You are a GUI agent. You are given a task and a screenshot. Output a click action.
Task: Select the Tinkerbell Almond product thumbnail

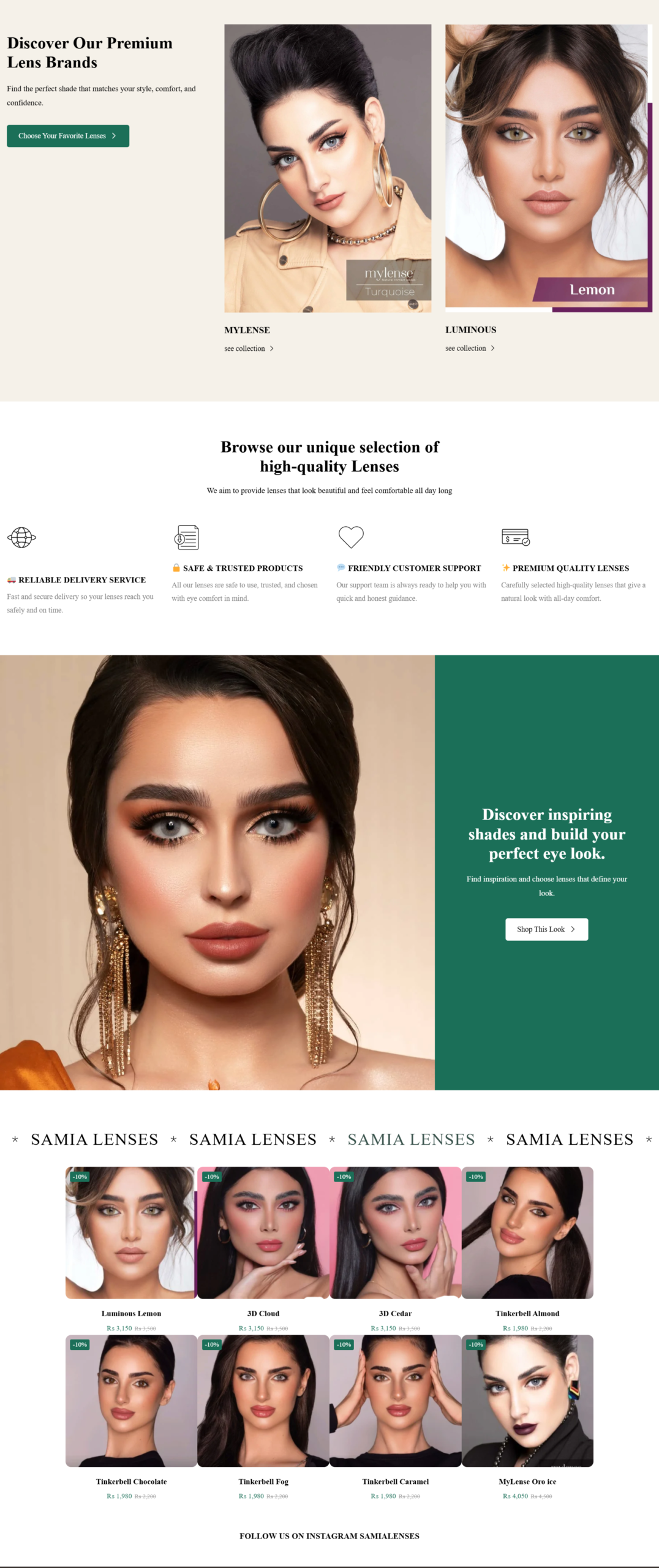coord(527,1232)
